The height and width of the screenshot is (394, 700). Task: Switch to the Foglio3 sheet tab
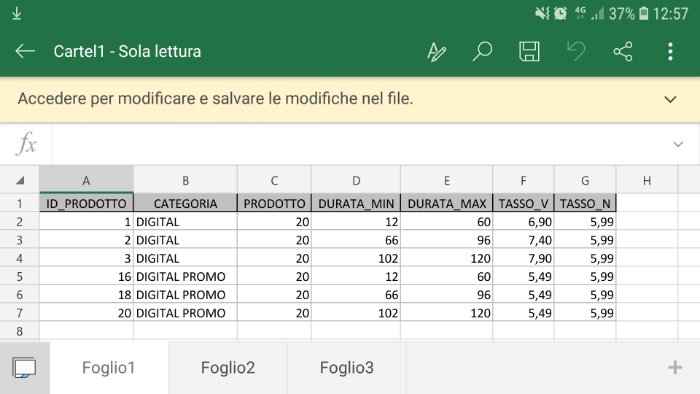(x=346, y=368)
